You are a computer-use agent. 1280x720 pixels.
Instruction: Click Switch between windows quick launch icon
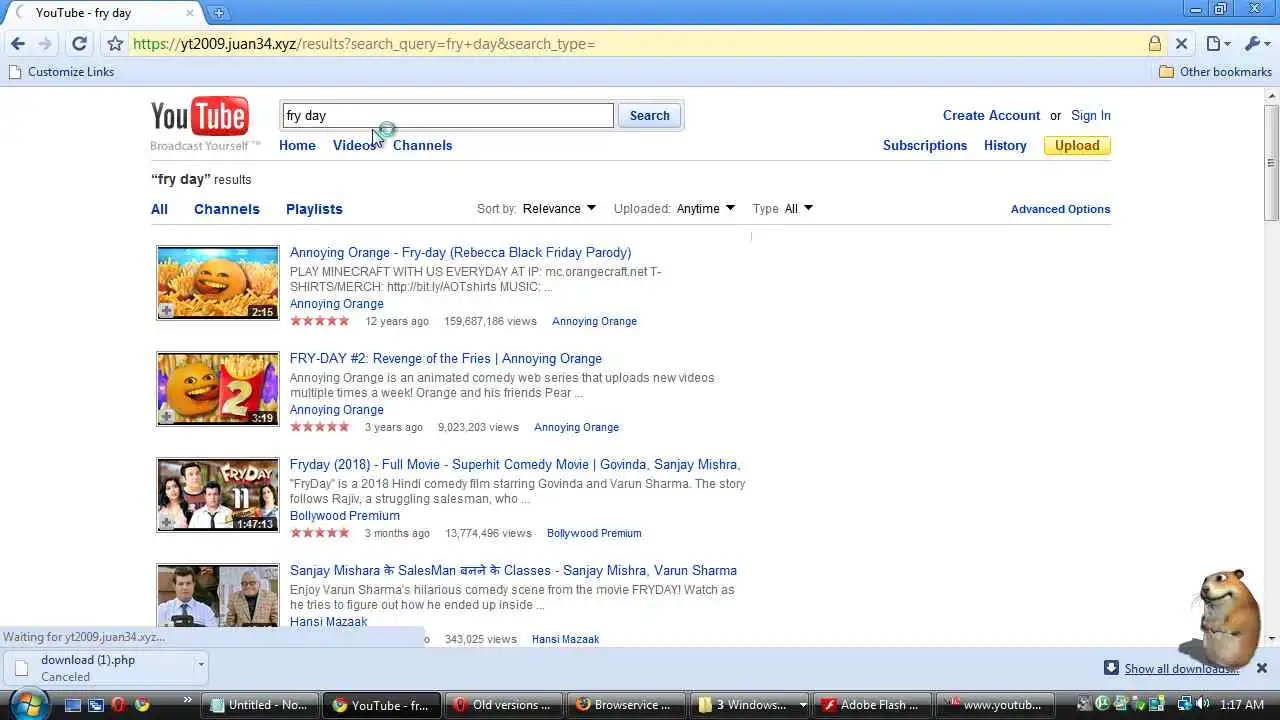tap(96, 705)
